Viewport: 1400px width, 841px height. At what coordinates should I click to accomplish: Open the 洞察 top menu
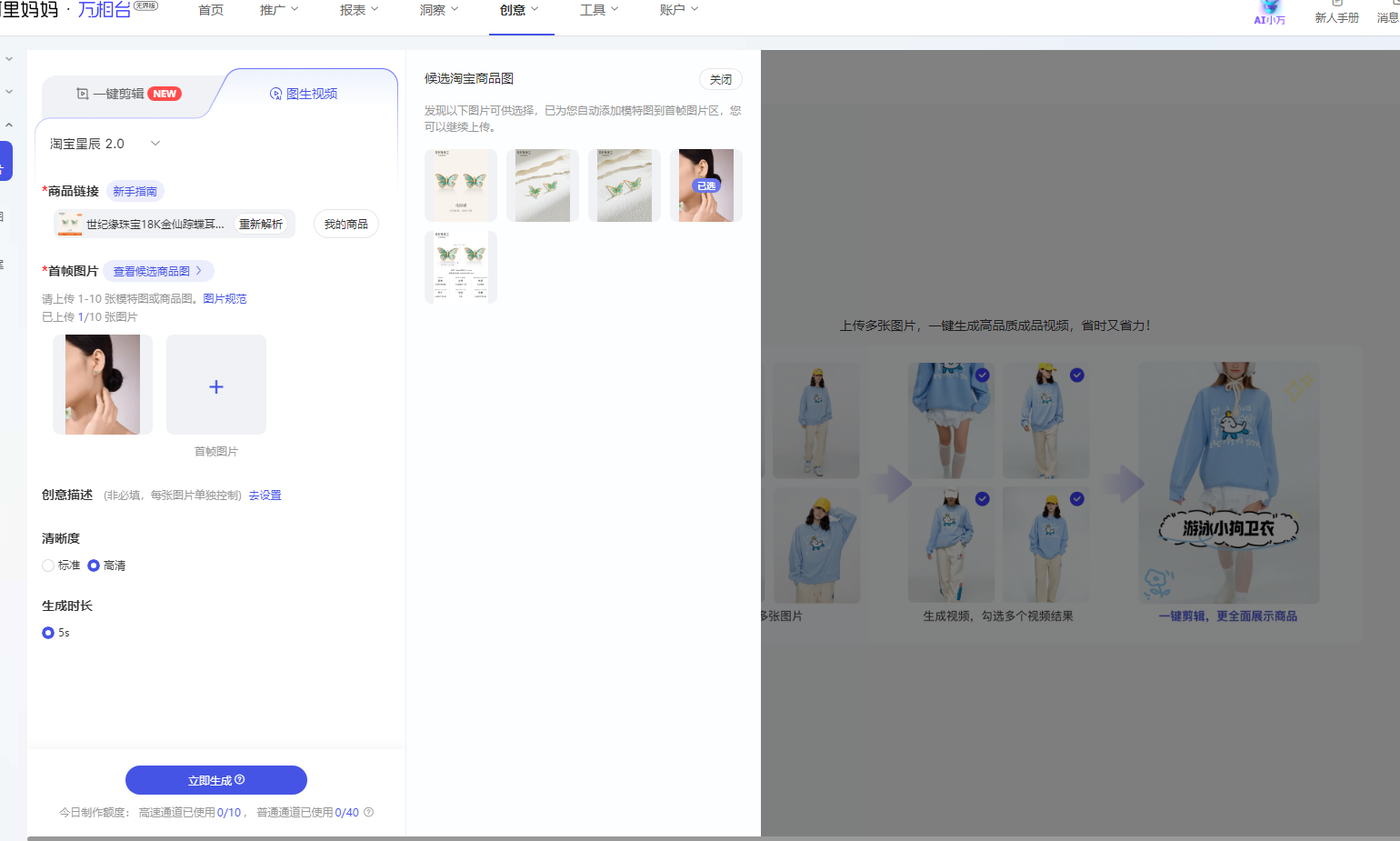(438, 10)
